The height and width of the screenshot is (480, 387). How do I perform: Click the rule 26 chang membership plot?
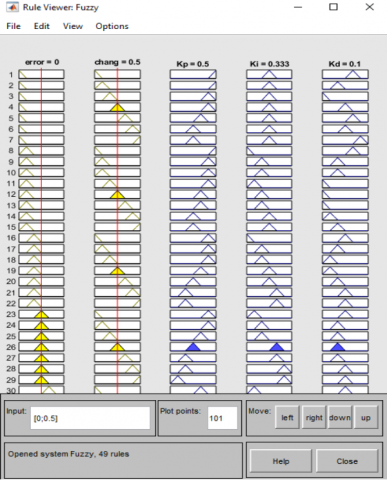pyautogui.click(x=117, y=347)
